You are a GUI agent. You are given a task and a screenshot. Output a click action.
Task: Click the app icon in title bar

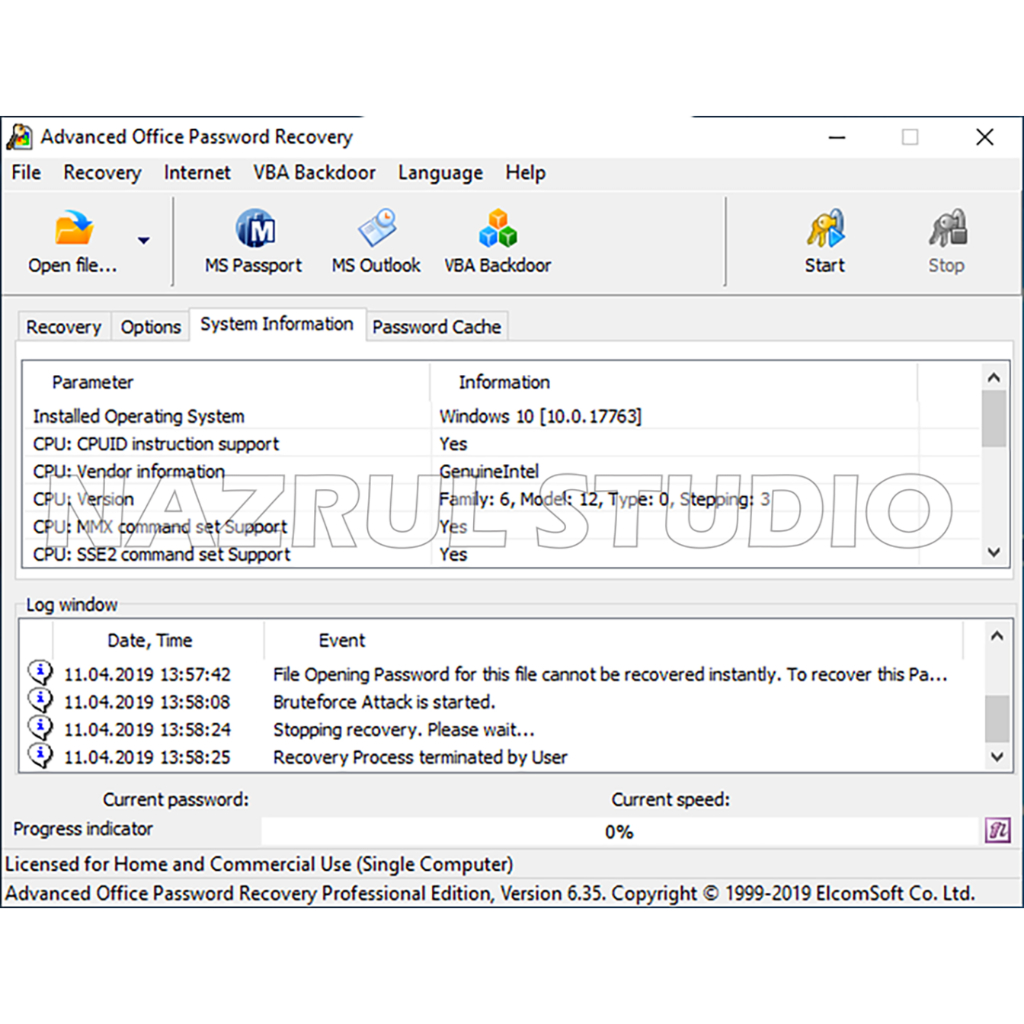(19, 137)
